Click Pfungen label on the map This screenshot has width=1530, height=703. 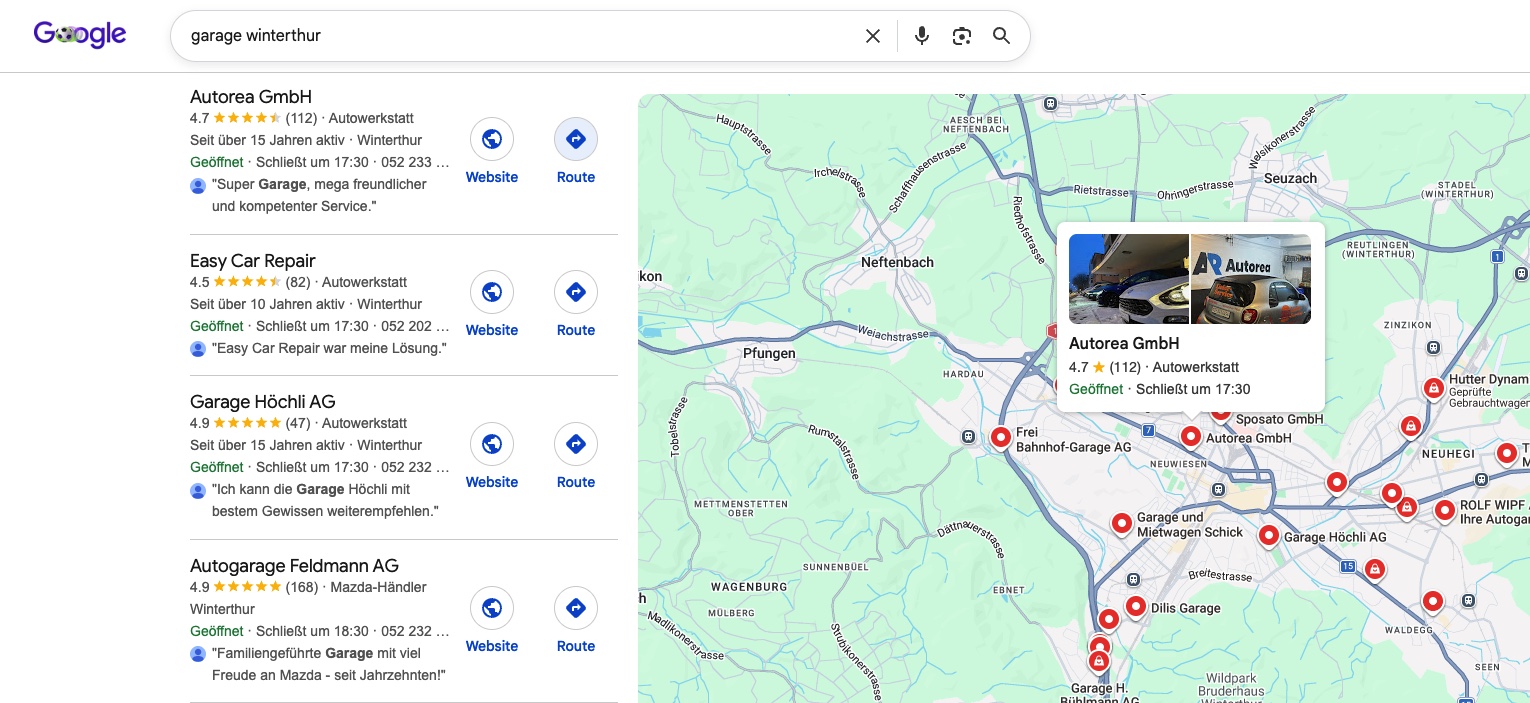point(769,353)
